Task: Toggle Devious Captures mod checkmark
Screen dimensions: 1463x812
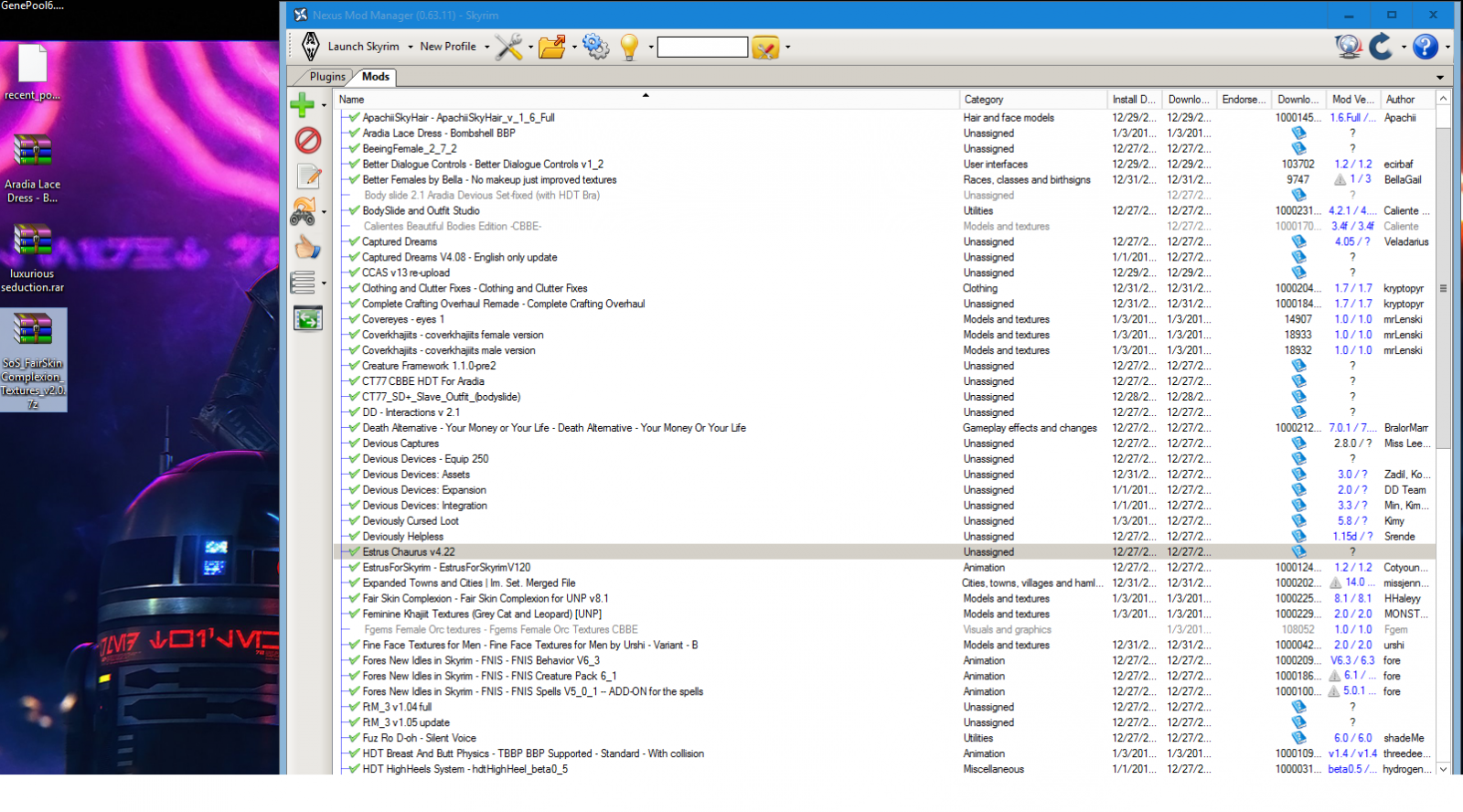Action: [353, 444]
